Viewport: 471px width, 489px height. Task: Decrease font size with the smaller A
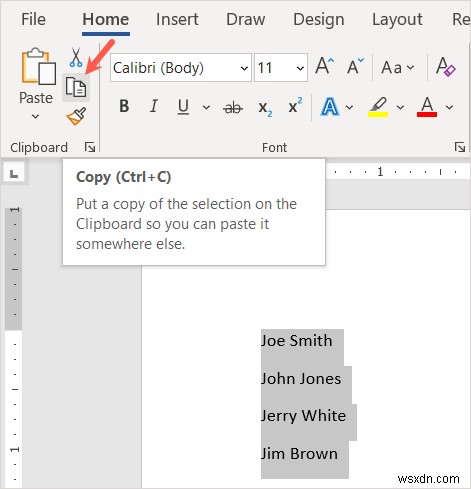click(x=355, y=66)
